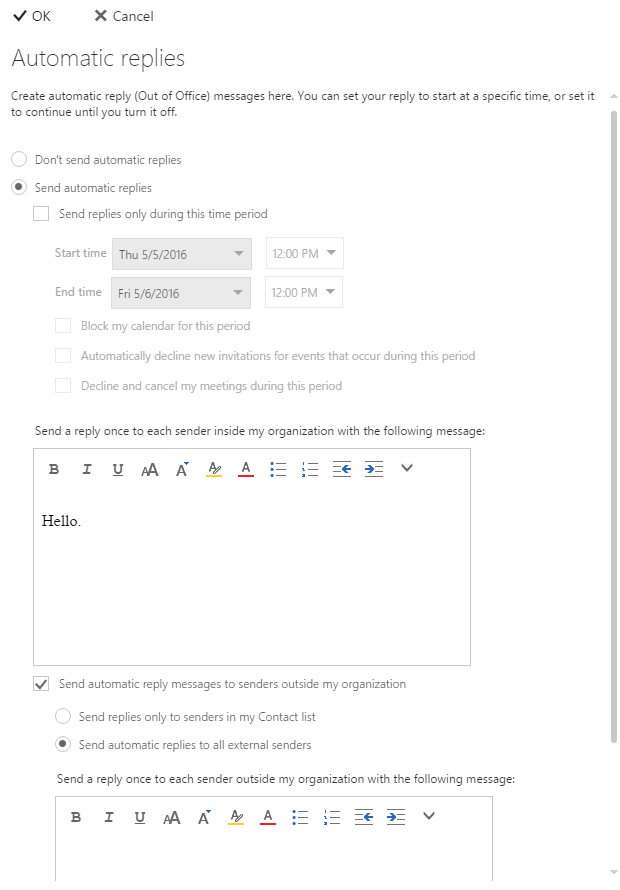Screen dimensions: 620x890
Task: Expand more formatting options in outside-organization editor
Action: click(x=429, y=816)
